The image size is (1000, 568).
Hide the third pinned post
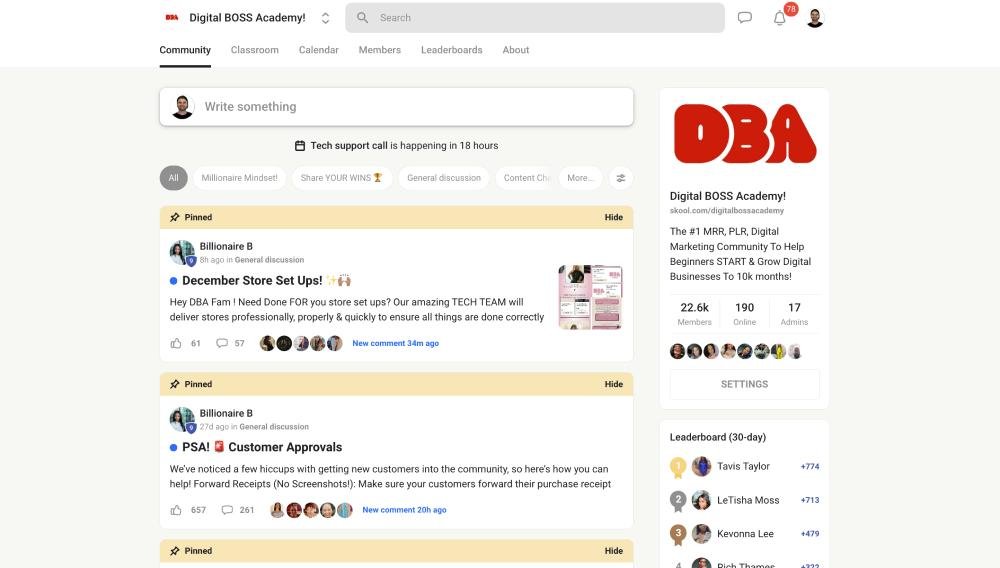(x=614, y=551)
